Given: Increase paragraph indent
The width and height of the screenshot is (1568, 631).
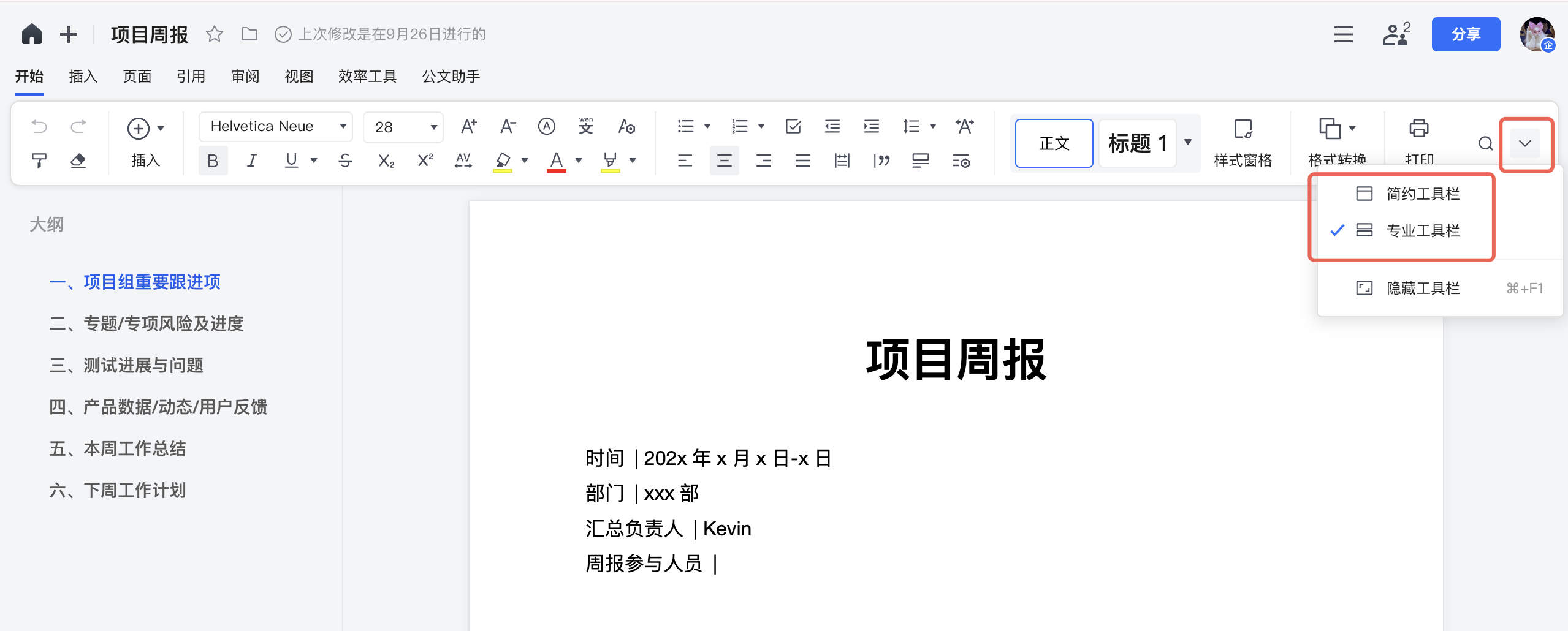Looking at the screenshot, I should [x=872, y=127].
